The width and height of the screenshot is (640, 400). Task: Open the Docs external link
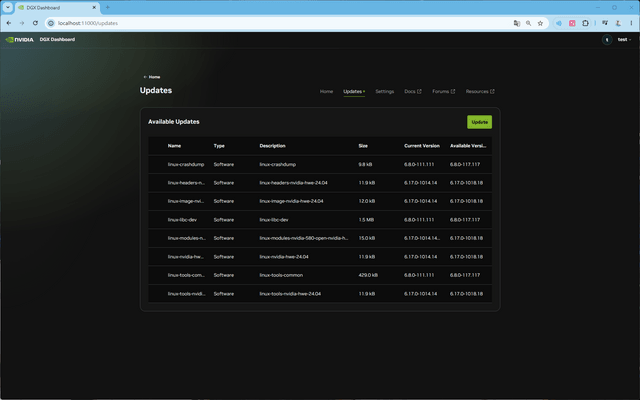[413, 91]
